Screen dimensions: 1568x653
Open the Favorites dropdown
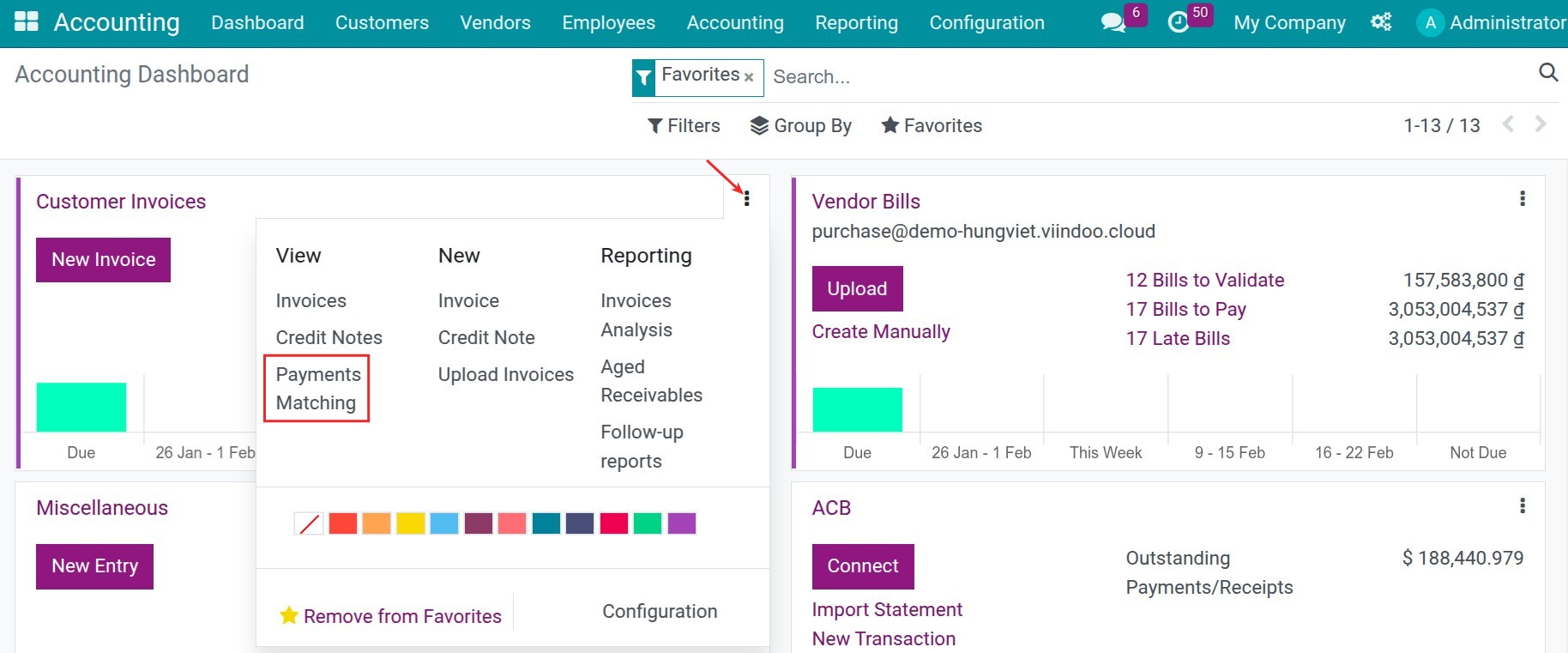(932, 126)
